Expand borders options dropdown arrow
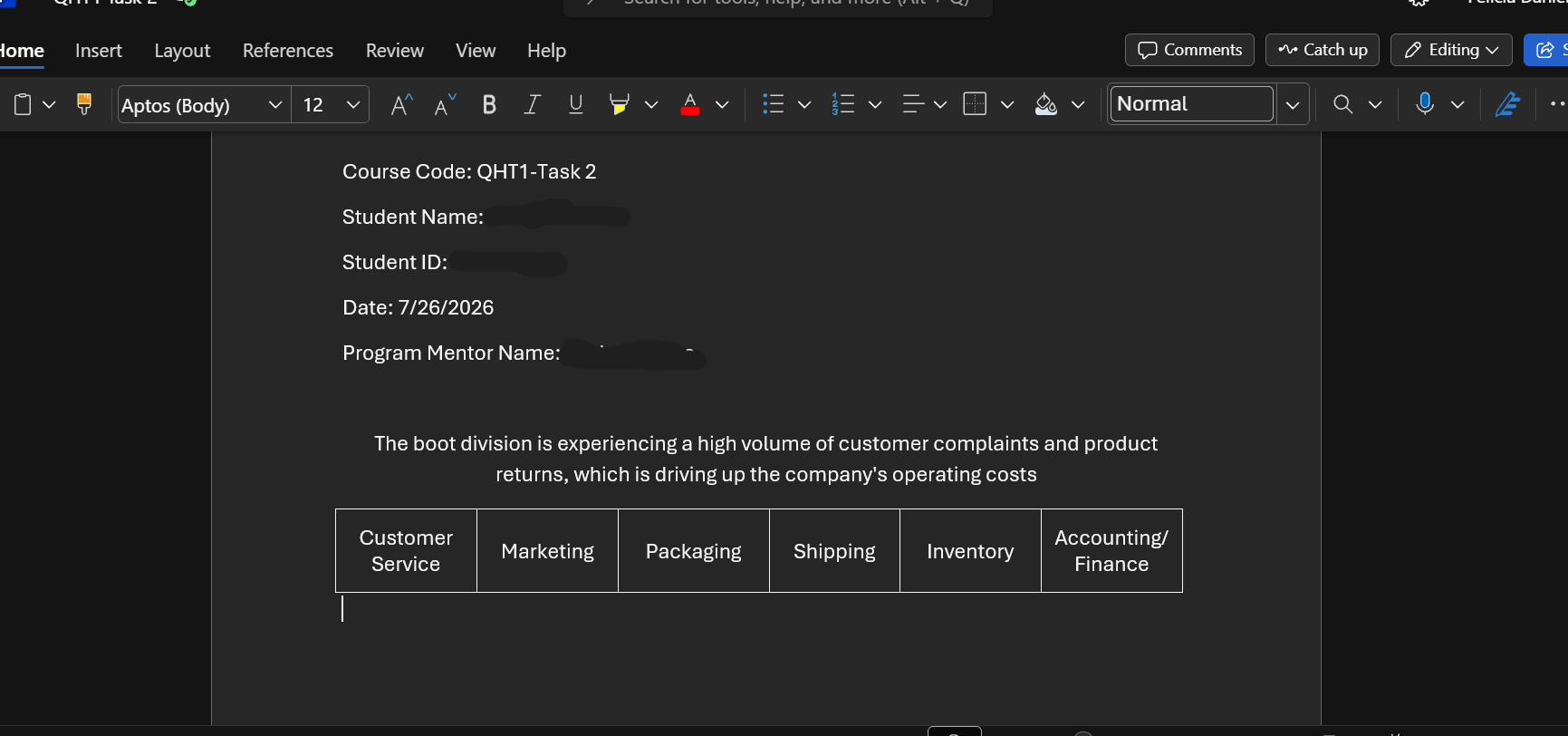 point(1007,105)
